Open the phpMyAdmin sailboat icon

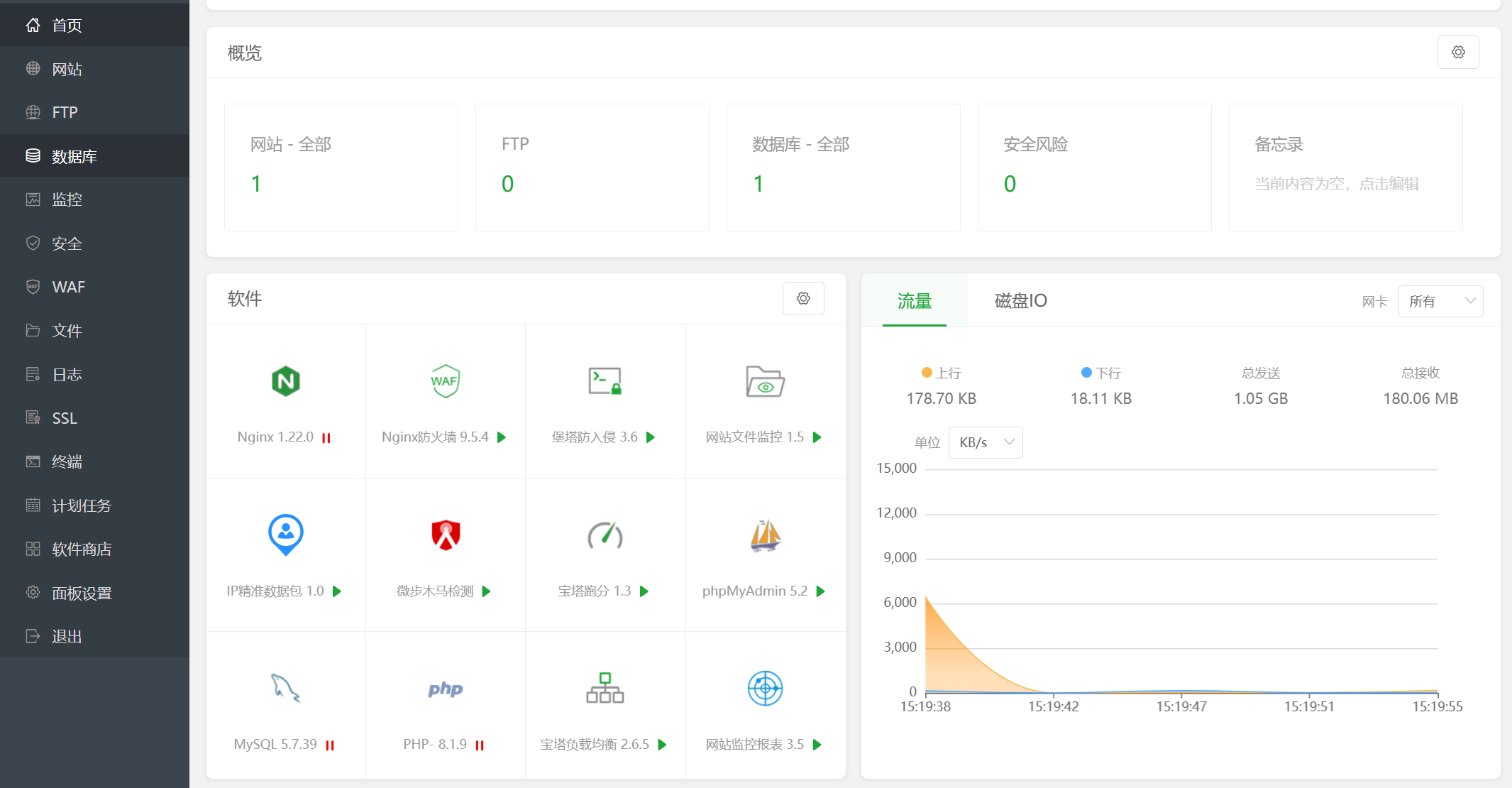pyautogui.click(x=765, y=535)
